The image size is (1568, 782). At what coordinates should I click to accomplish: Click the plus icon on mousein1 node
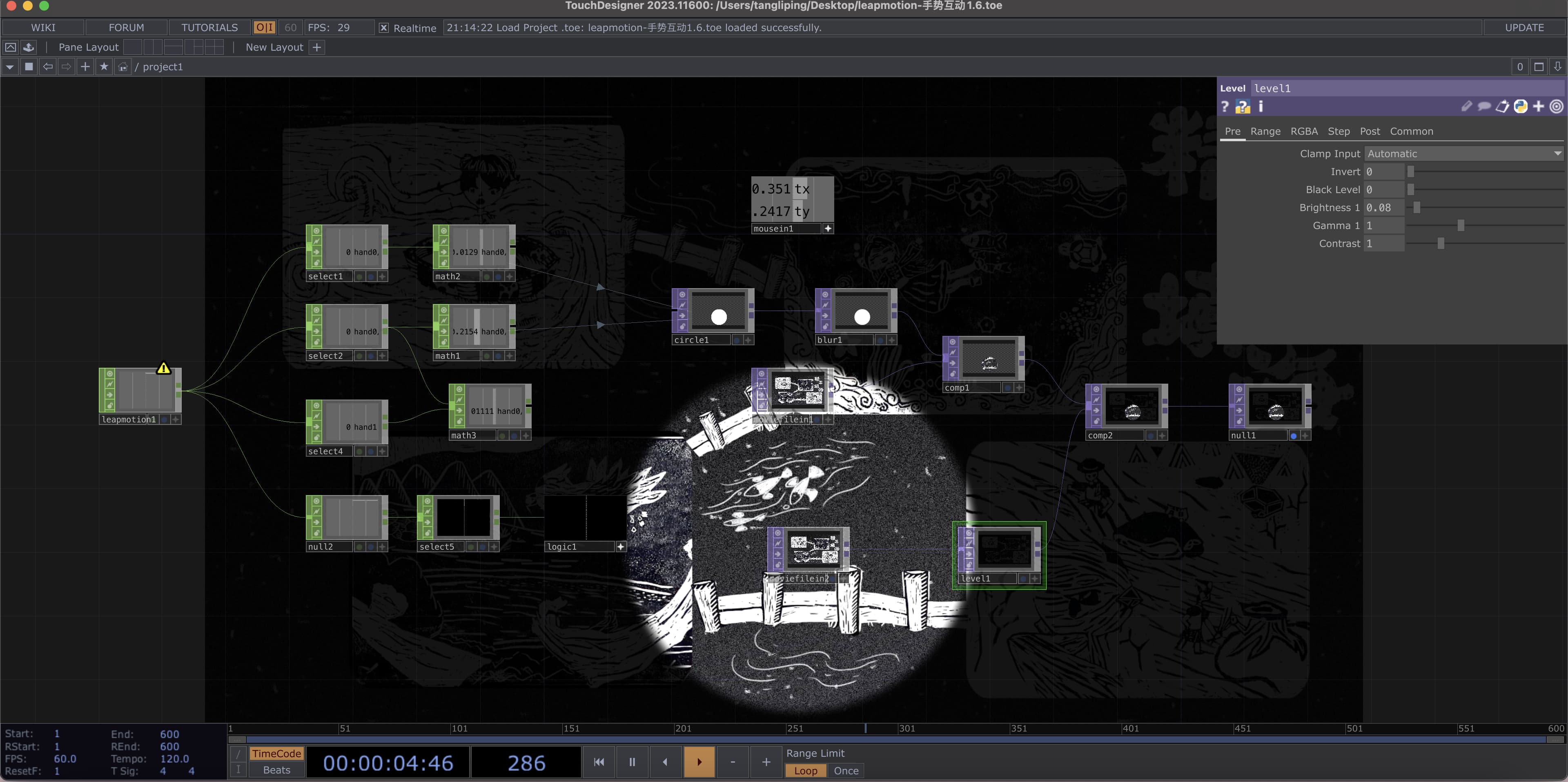click(x=828, y=229)
